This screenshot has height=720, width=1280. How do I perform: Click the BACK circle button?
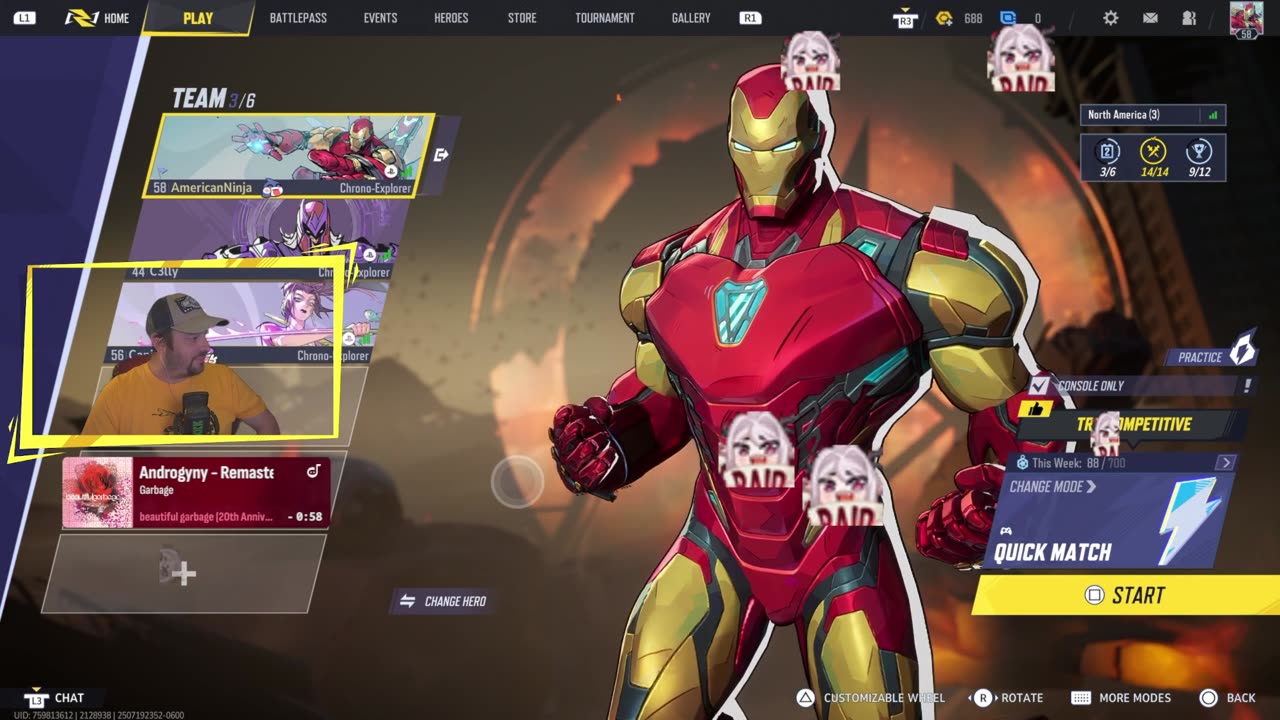(x=1227, y=698)
